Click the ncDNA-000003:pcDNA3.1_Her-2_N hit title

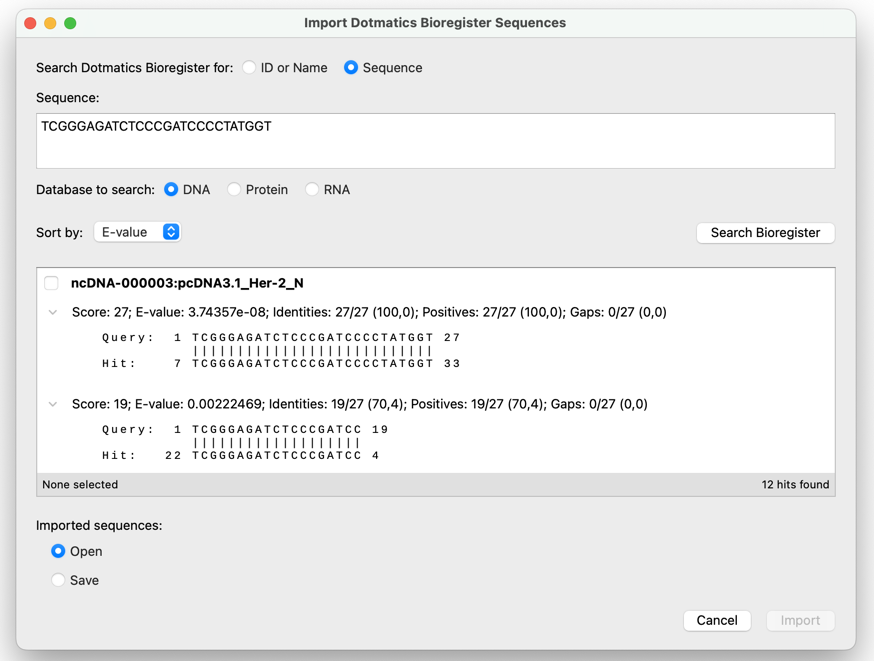(x=187, y=283)
